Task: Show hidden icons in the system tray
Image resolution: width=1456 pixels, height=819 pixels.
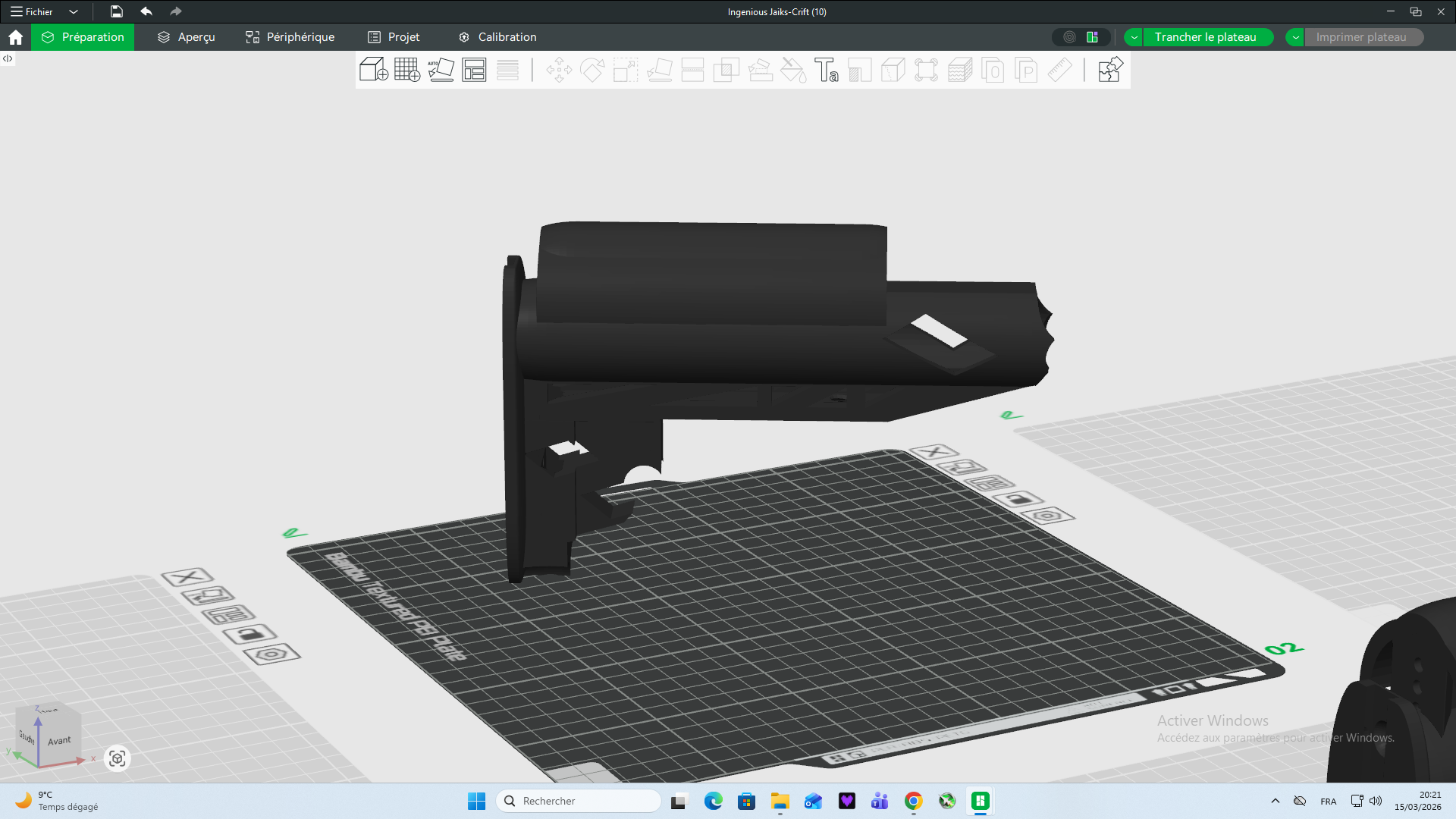Action: click(1276, 801)
